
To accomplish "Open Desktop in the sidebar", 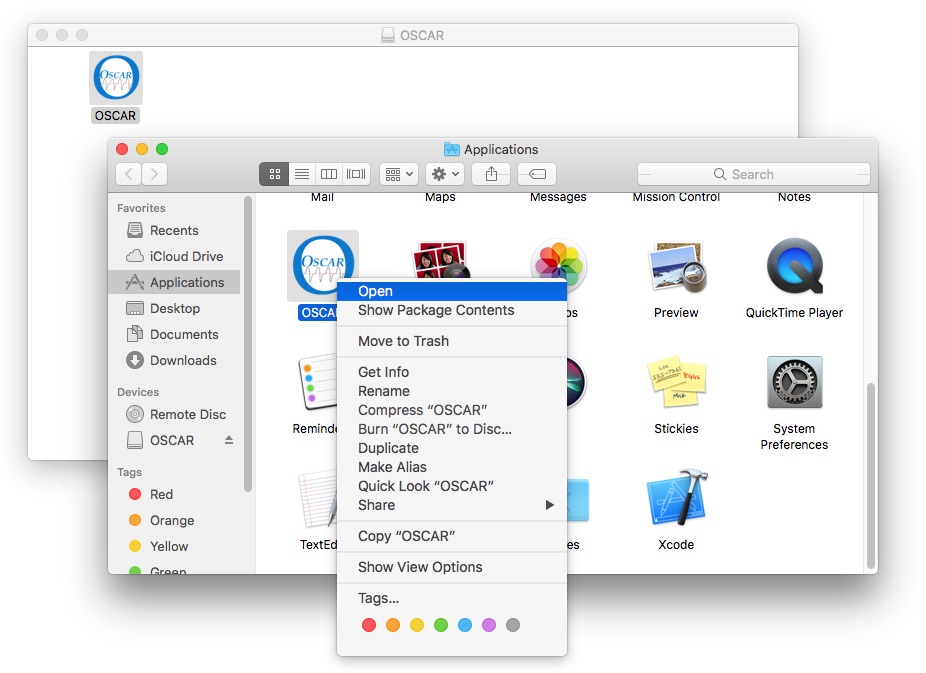I will coord(174,308).
